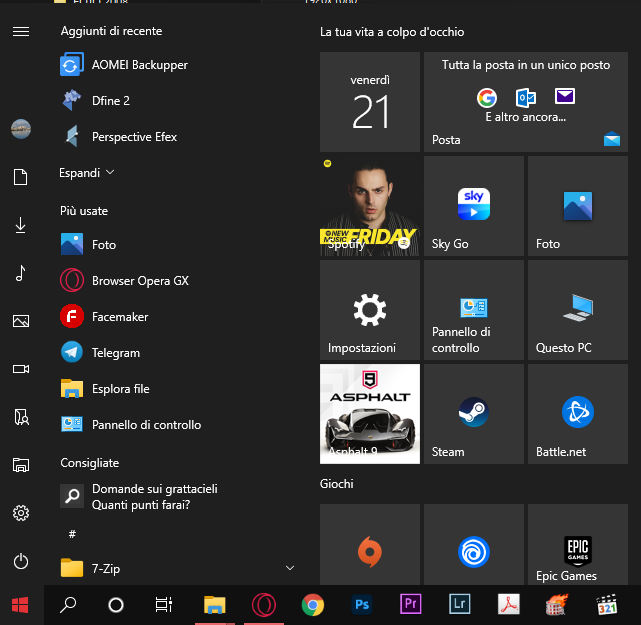Image resolution: width=641 pixels, height=625 pixels.
Task: Click the La tua vita a colpo d'occhio heading
Action: 392,32
